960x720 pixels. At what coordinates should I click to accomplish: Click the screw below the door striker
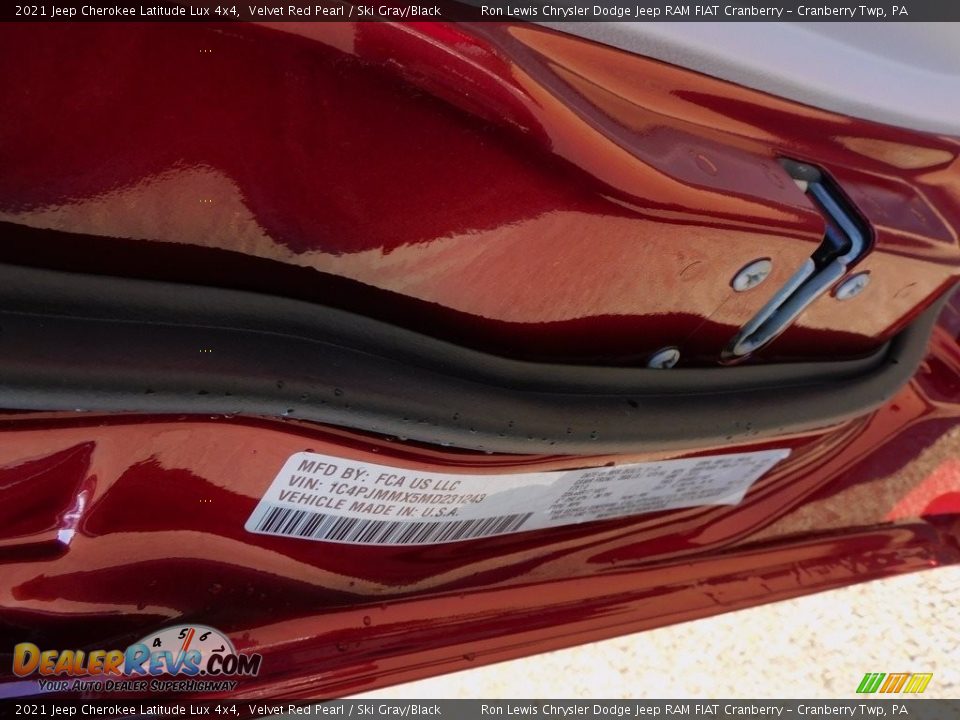click(663, 358)
